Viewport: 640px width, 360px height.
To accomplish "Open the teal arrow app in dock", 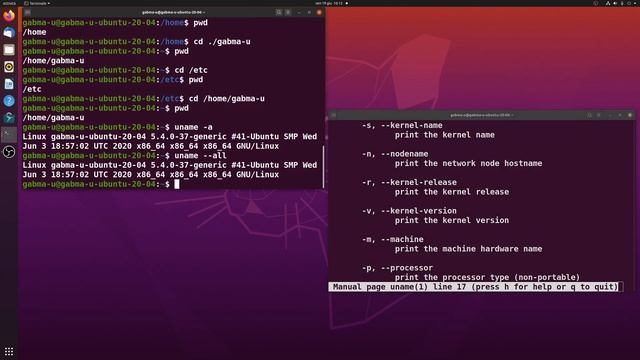I will [9, 118].
